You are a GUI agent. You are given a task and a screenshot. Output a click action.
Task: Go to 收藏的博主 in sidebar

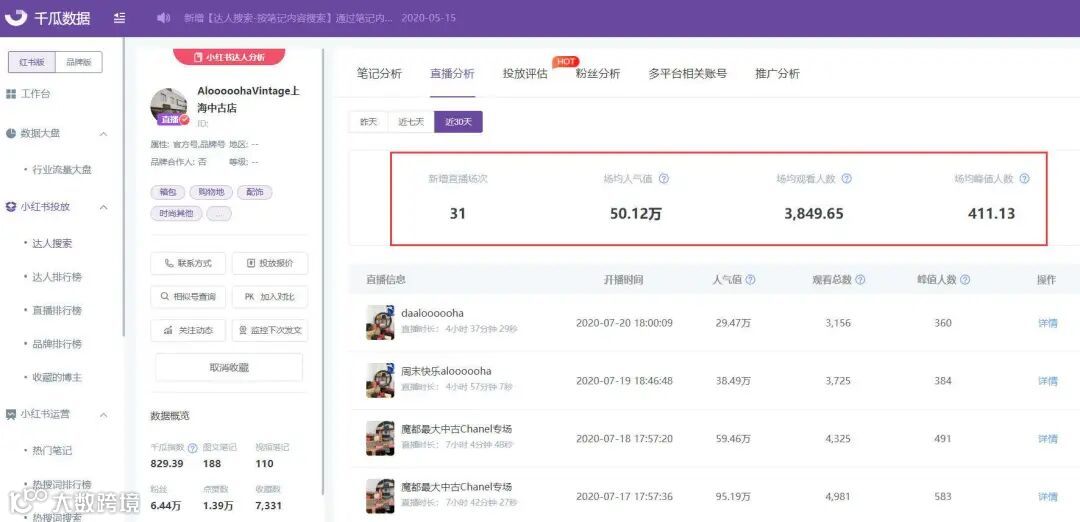(57, 377)
